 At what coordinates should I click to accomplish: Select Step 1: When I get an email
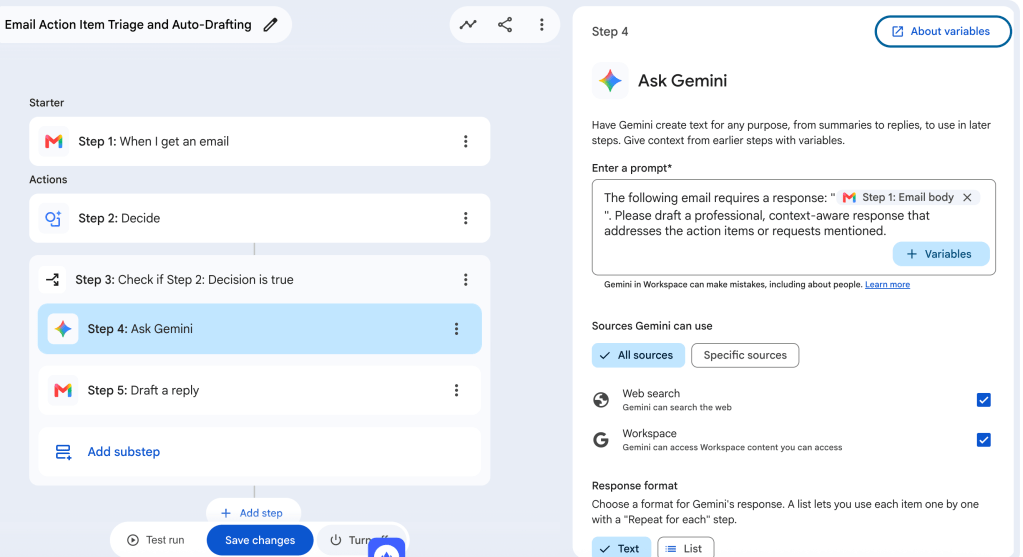pyautogui.click(x=260, y=142)
